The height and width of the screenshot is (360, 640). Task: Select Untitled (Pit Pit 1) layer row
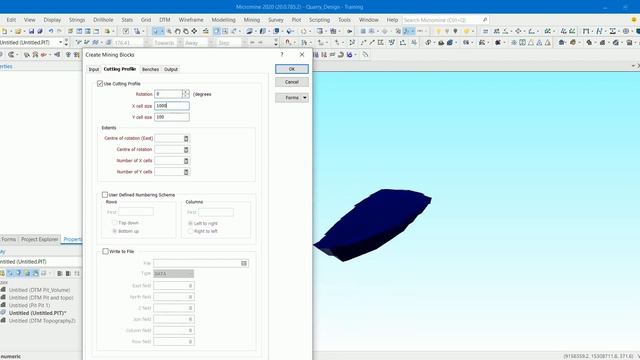pos(29,305)
